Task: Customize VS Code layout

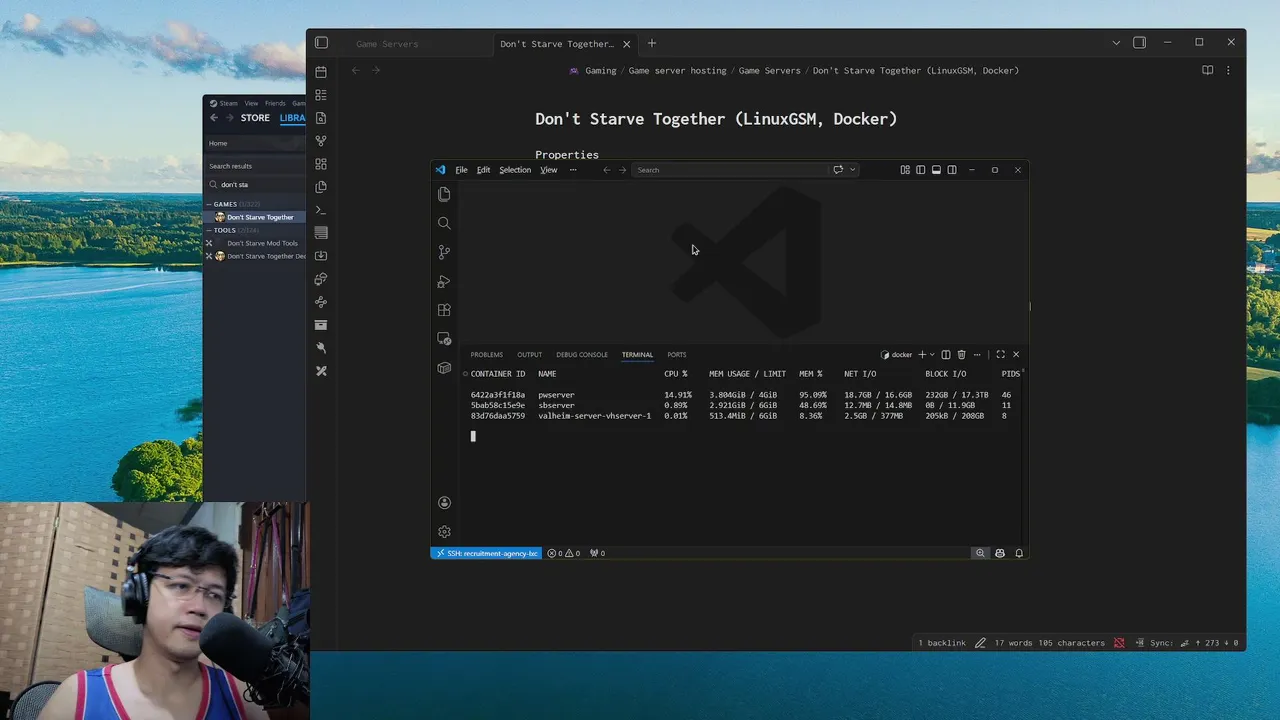Action: [905, 170]
